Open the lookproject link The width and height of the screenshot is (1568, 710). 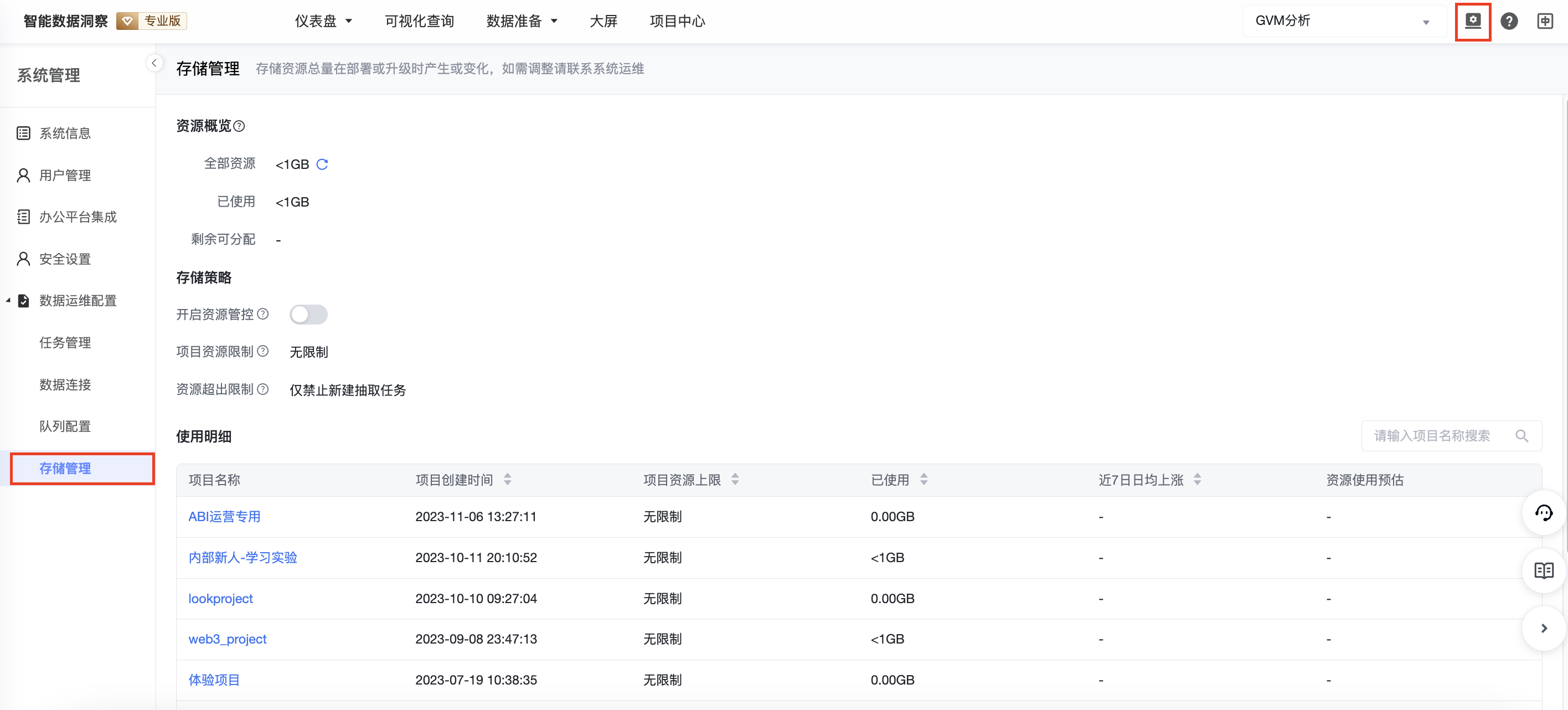coord(220,599)
